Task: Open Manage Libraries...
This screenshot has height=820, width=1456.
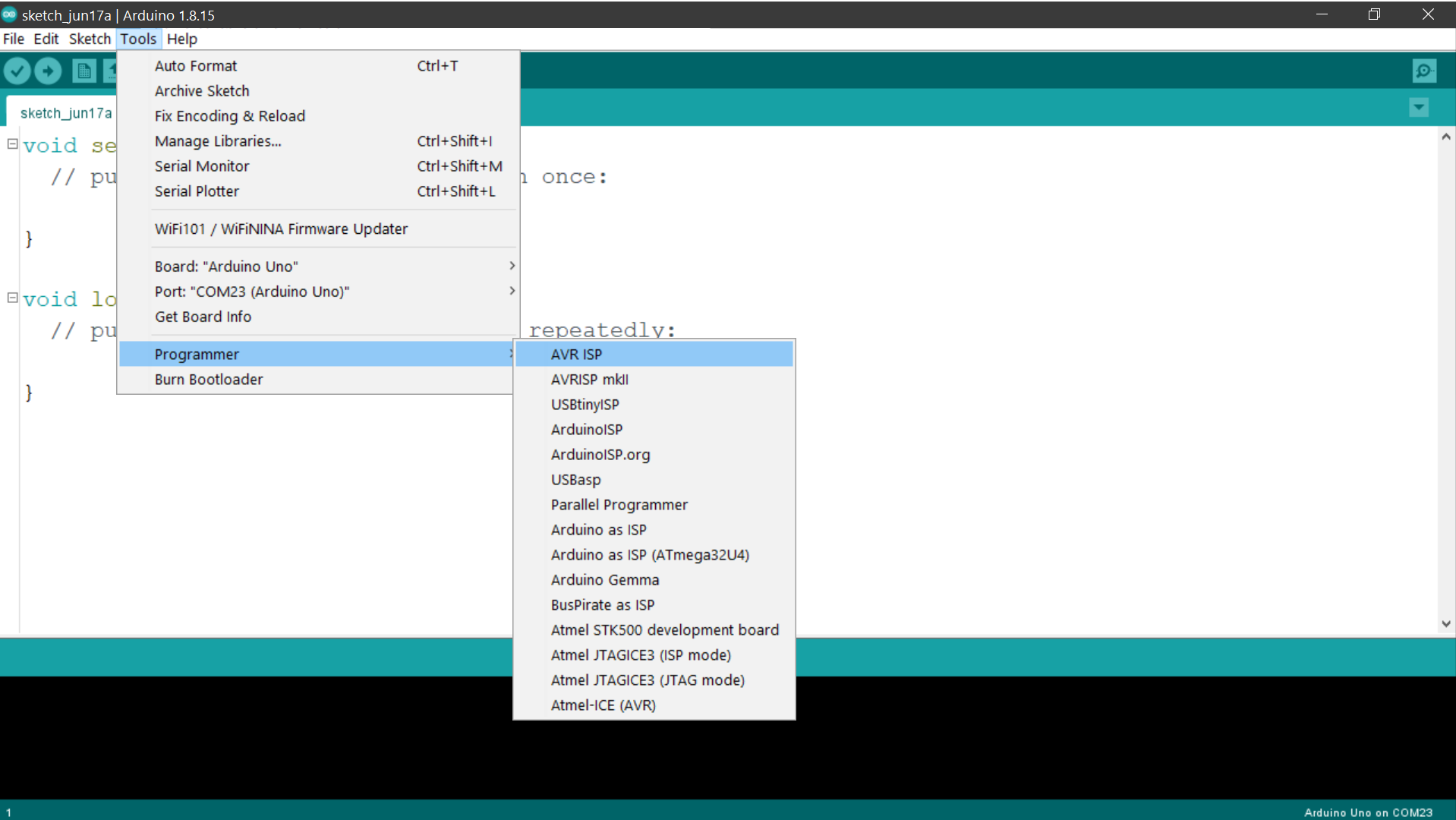Action: [318, 141]
